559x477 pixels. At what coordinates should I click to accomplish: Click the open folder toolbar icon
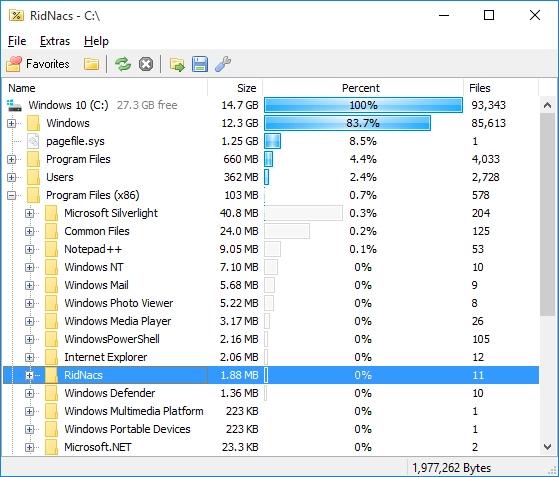pyautogui.click(x=91, y=64)
